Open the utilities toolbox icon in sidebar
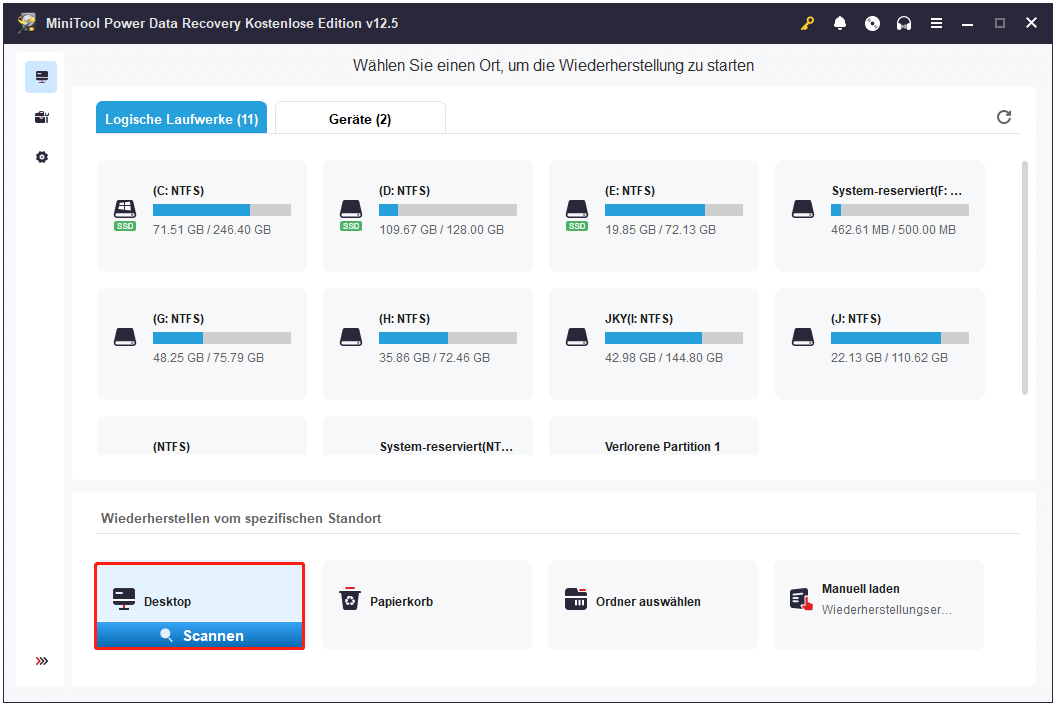This screenshot has width=1057, height=706. (x=42, y=117)
